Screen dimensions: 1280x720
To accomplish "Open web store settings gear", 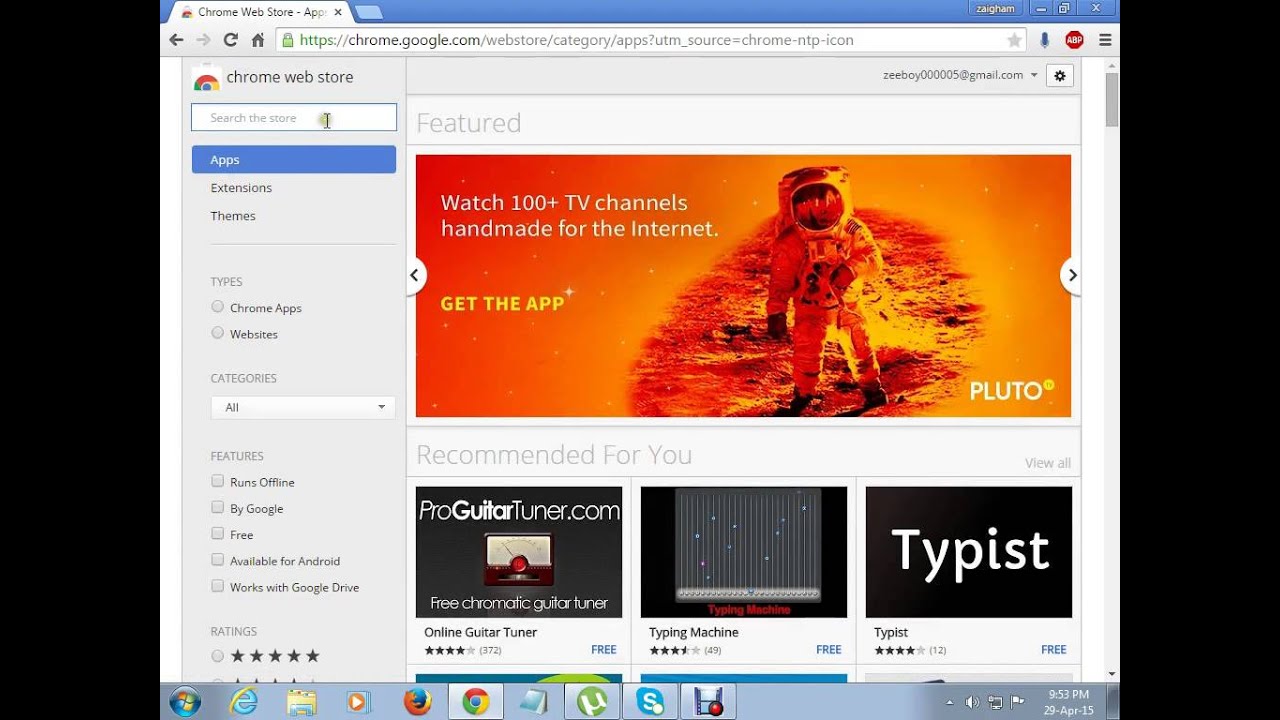I will [x=1060, y=76].
